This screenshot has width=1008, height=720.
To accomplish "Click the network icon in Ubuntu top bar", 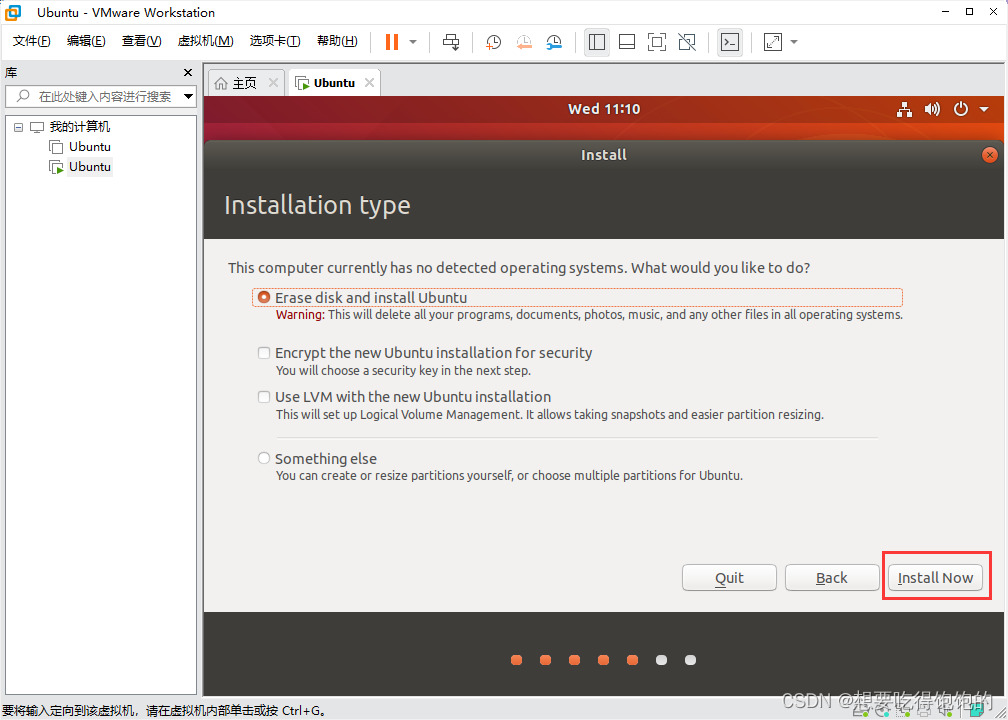I will tap(904, 109).
